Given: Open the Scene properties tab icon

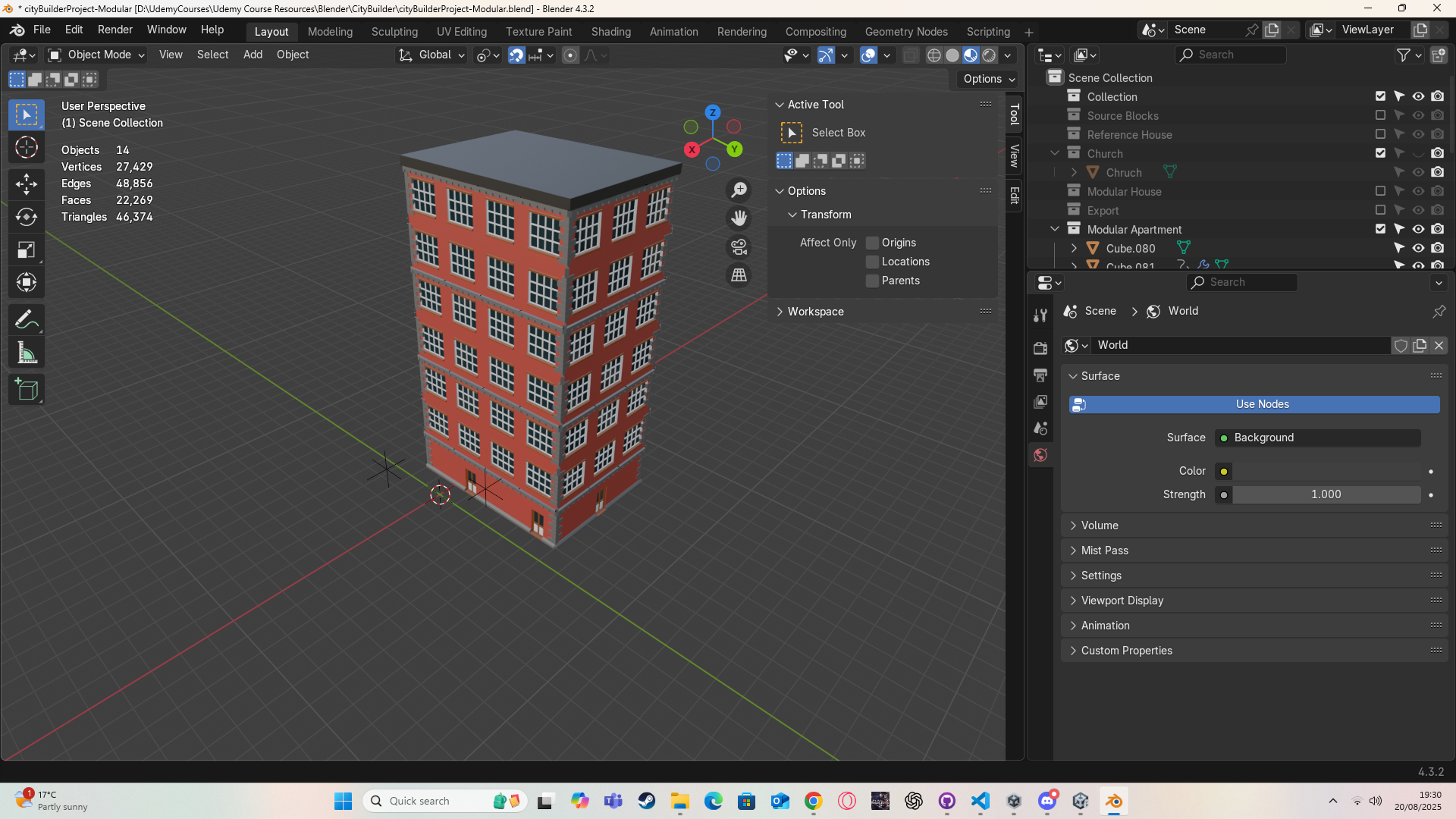Looking at the screenshot, I should coord(1040,428).
